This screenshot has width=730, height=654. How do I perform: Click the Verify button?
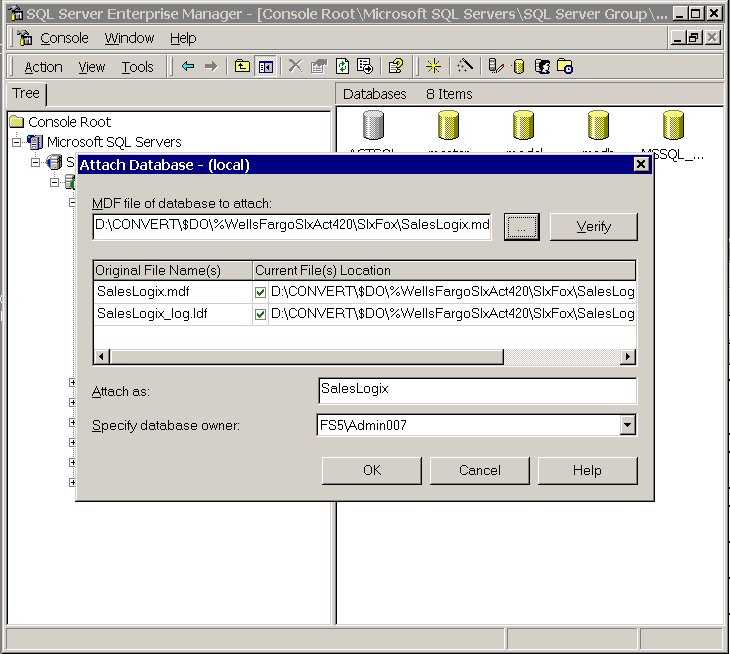pos(594,227)
